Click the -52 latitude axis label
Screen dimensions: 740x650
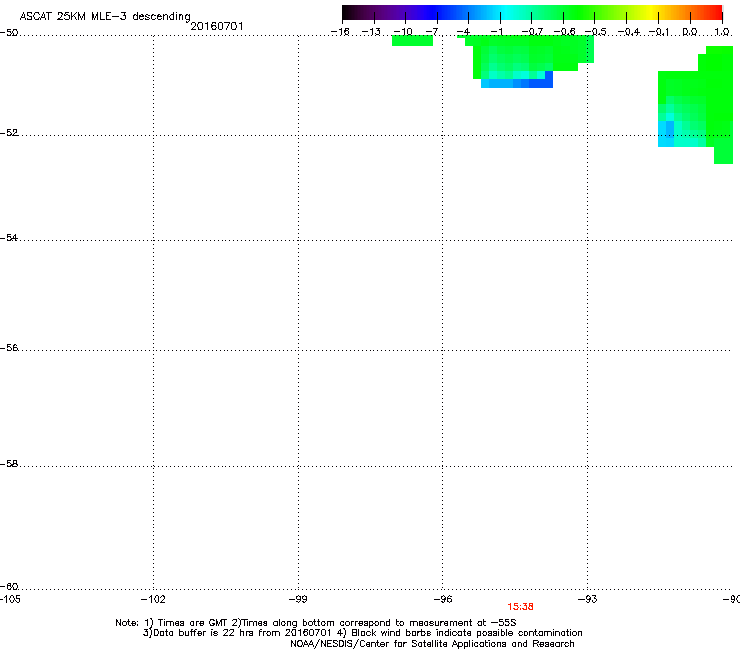(x=9, y=133)
